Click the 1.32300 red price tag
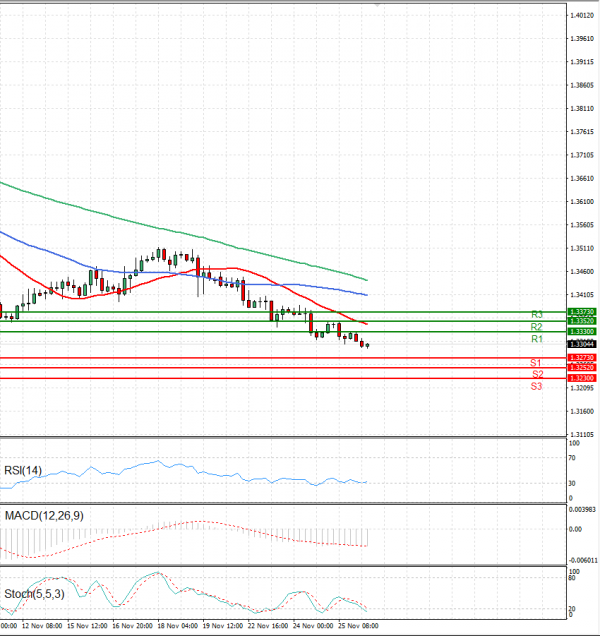 pyautogui.click(x=581, y=378)
